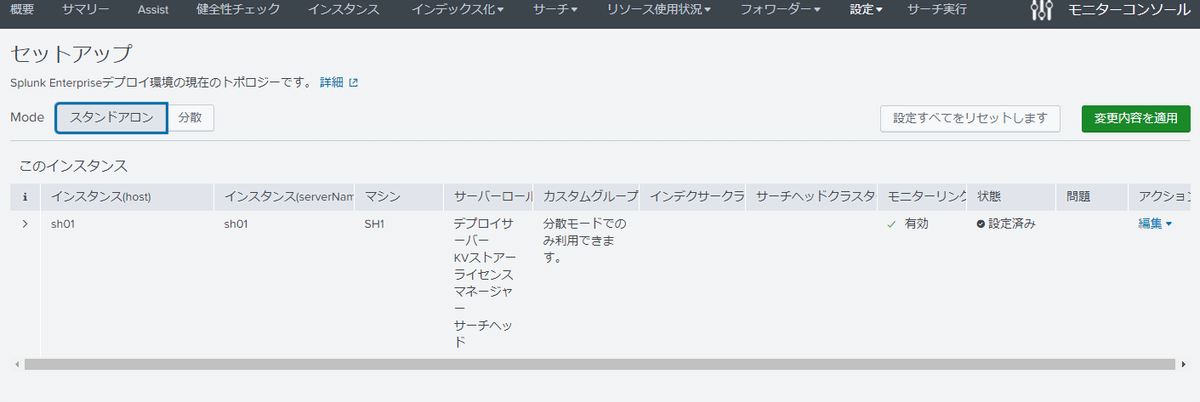Click the 設定済み status icon
Image resolution: width=1200 pixels, height=402 pixels.
click(x=981, y=224)
